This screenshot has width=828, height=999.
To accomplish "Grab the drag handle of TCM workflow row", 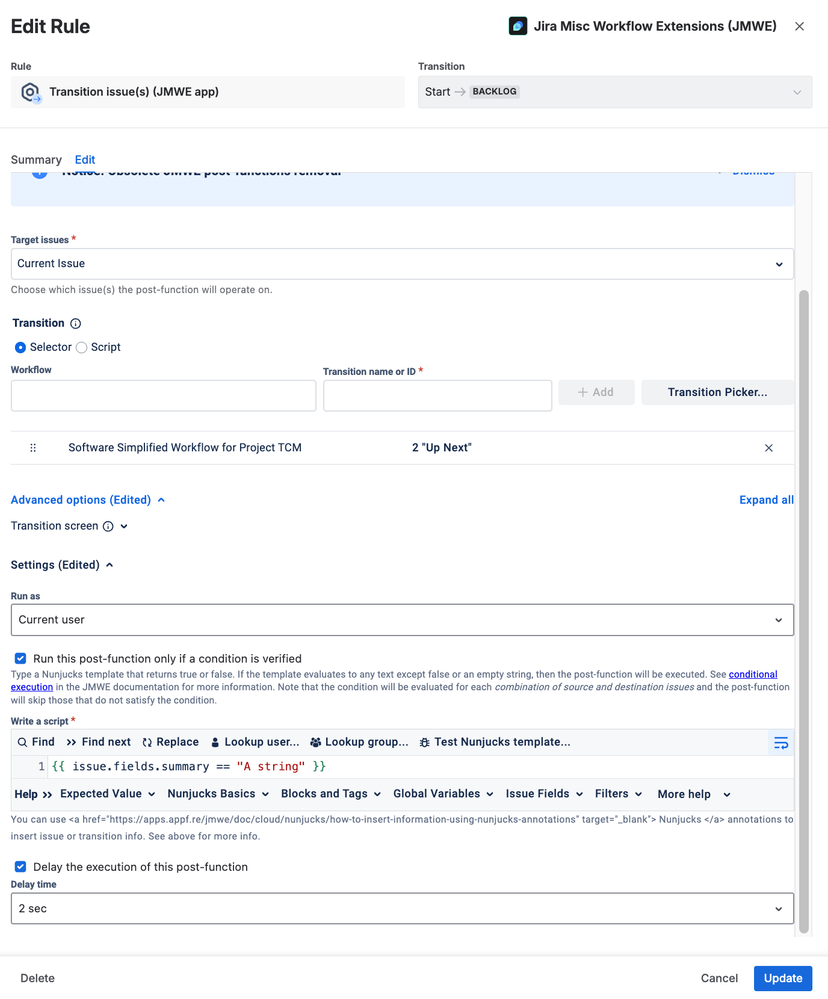I will tap(33, 448).
